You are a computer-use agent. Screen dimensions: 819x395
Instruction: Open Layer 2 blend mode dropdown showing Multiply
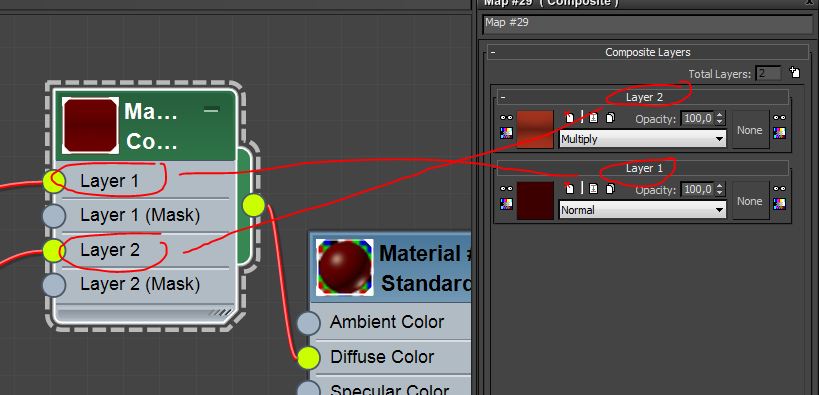tap(642, 139)
